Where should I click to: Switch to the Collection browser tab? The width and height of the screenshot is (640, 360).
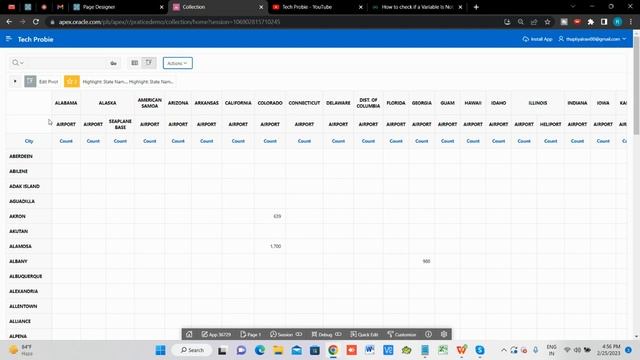218,7
